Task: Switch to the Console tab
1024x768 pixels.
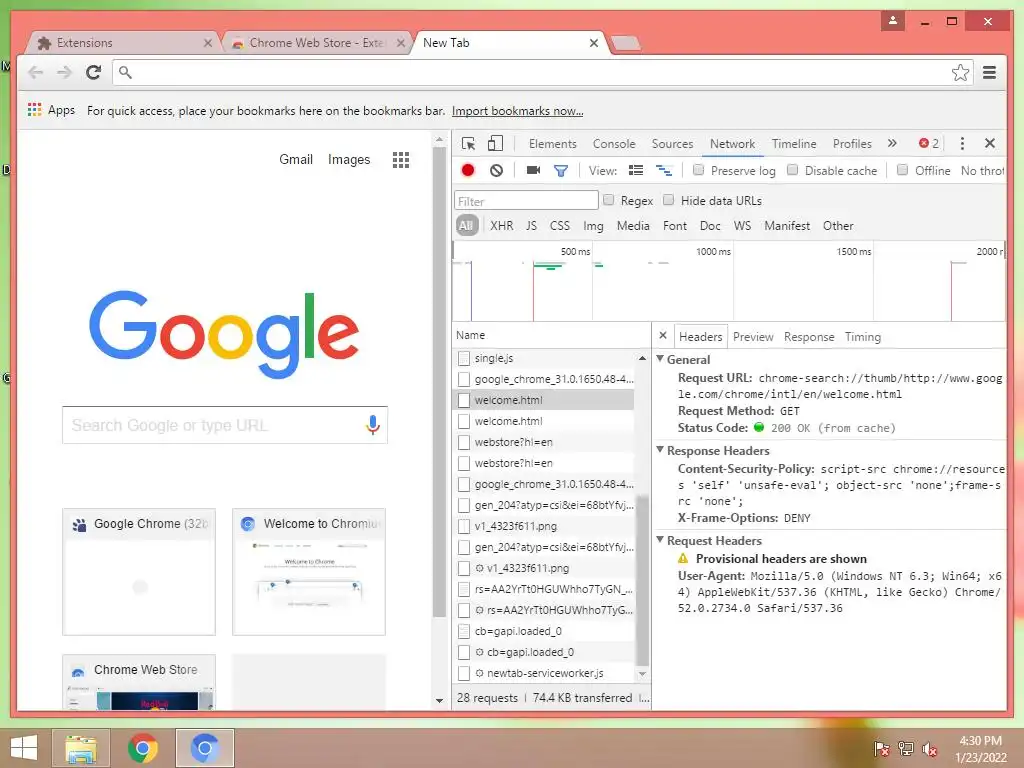Action: [614, 144]
